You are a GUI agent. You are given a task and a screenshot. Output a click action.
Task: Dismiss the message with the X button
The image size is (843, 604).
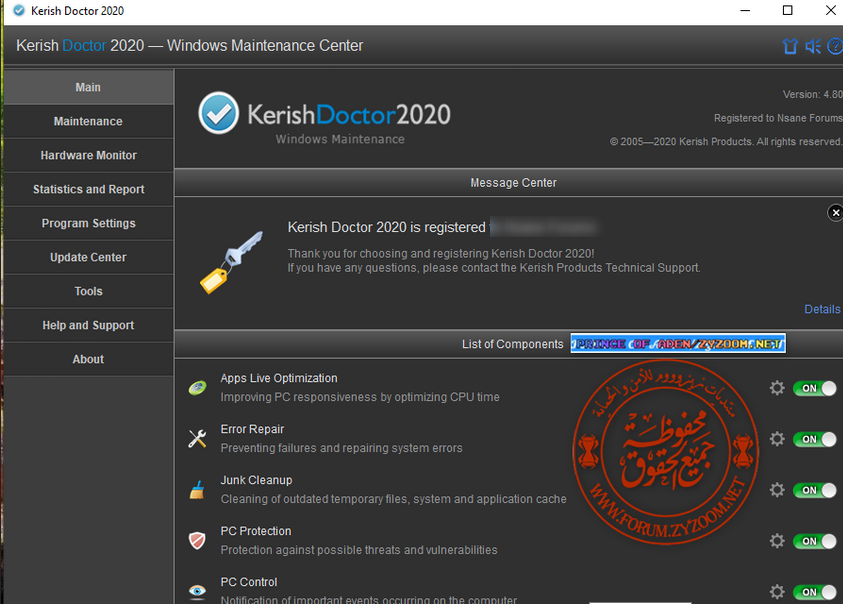click(x=835, y=213)
